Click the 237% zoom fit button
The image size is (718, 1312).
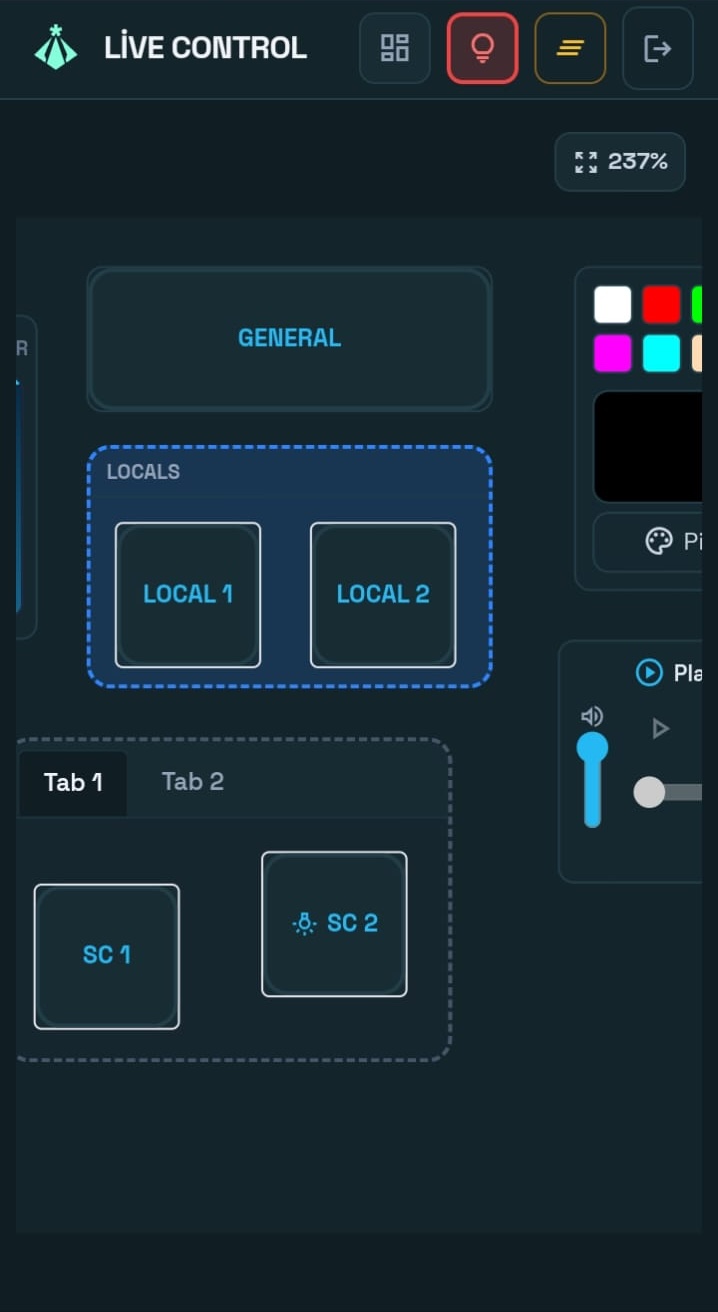[620, 162]
